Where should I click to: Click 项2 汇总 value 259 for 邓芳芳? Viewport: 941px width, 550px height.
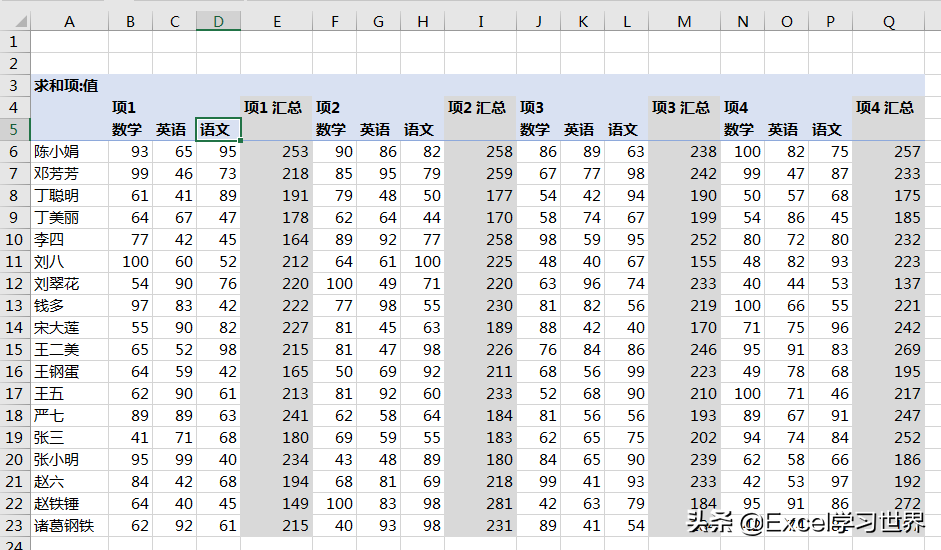pyautogui.click(x=481, y=174)
